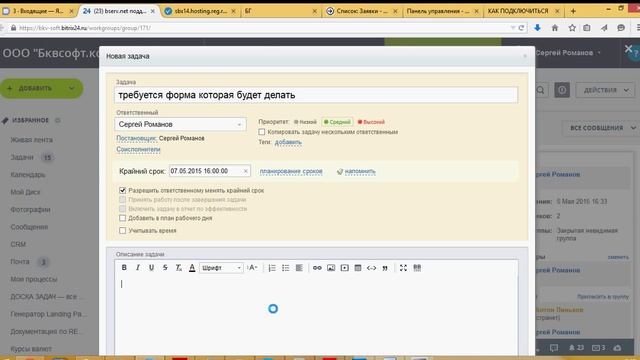Open Сергей Романов user menu
This screenshot has width=640, height=360.
(x=568, y=53)
